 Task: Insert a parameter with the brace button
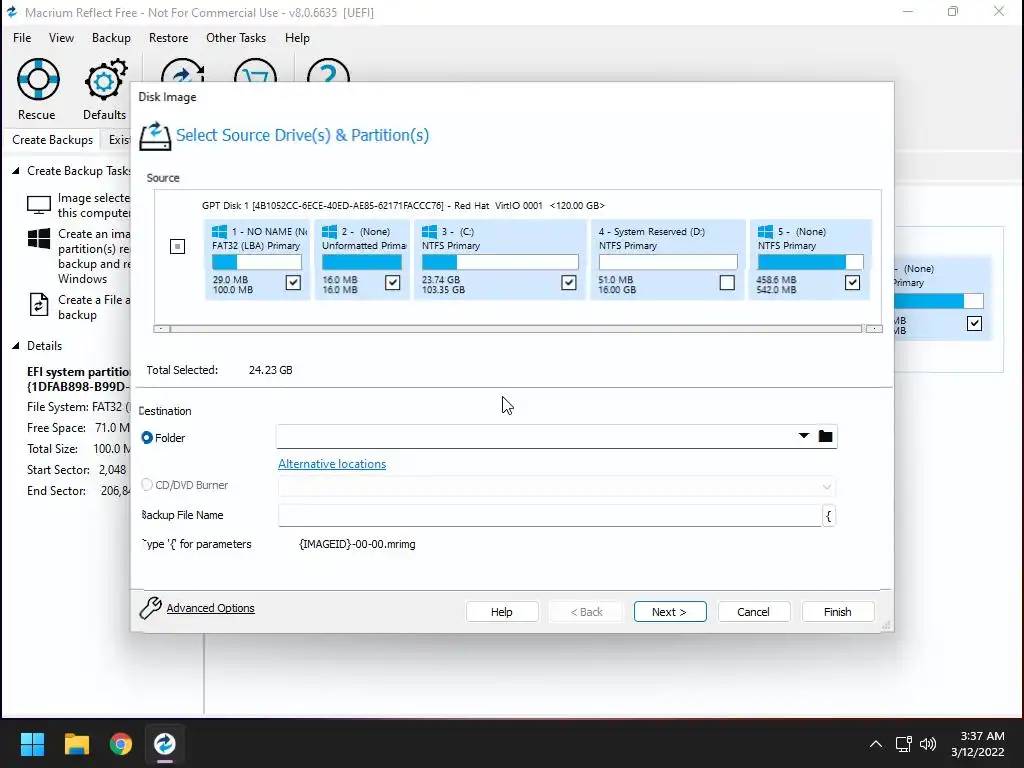pos(829,516)
